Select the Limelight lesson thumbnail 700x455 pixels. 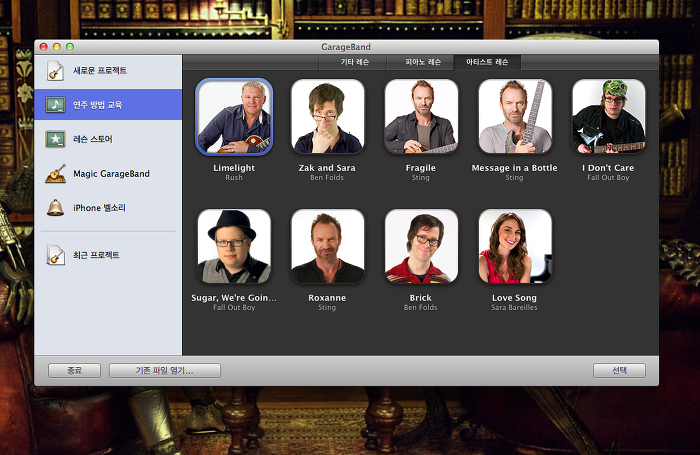coord(234,117)
